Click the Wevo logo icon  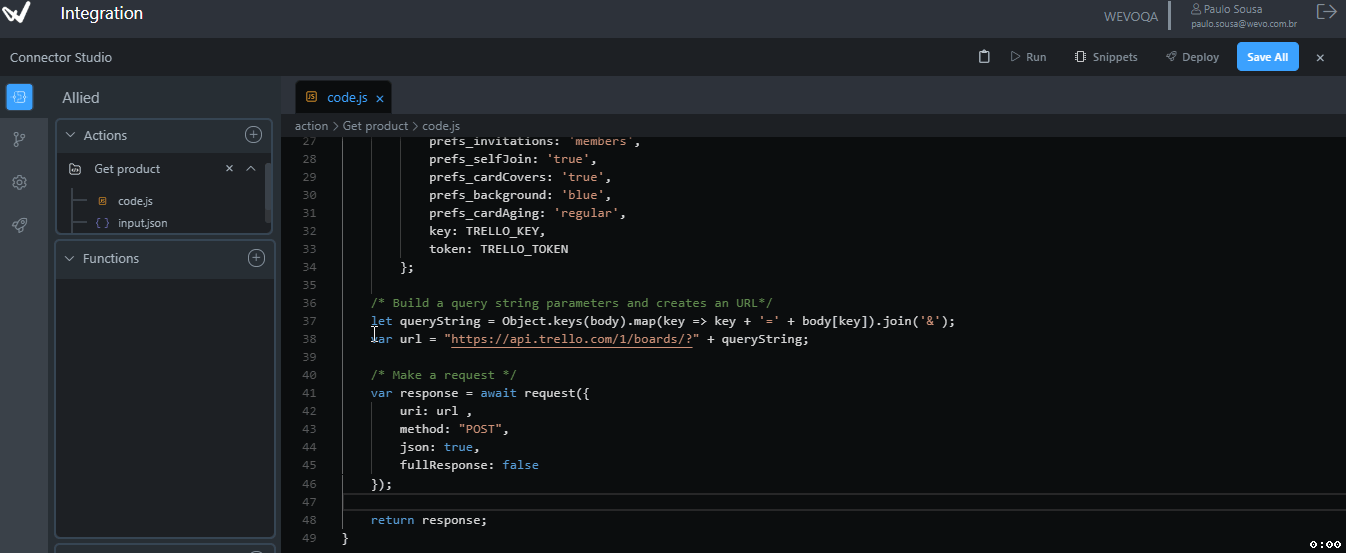pos(17,13)
